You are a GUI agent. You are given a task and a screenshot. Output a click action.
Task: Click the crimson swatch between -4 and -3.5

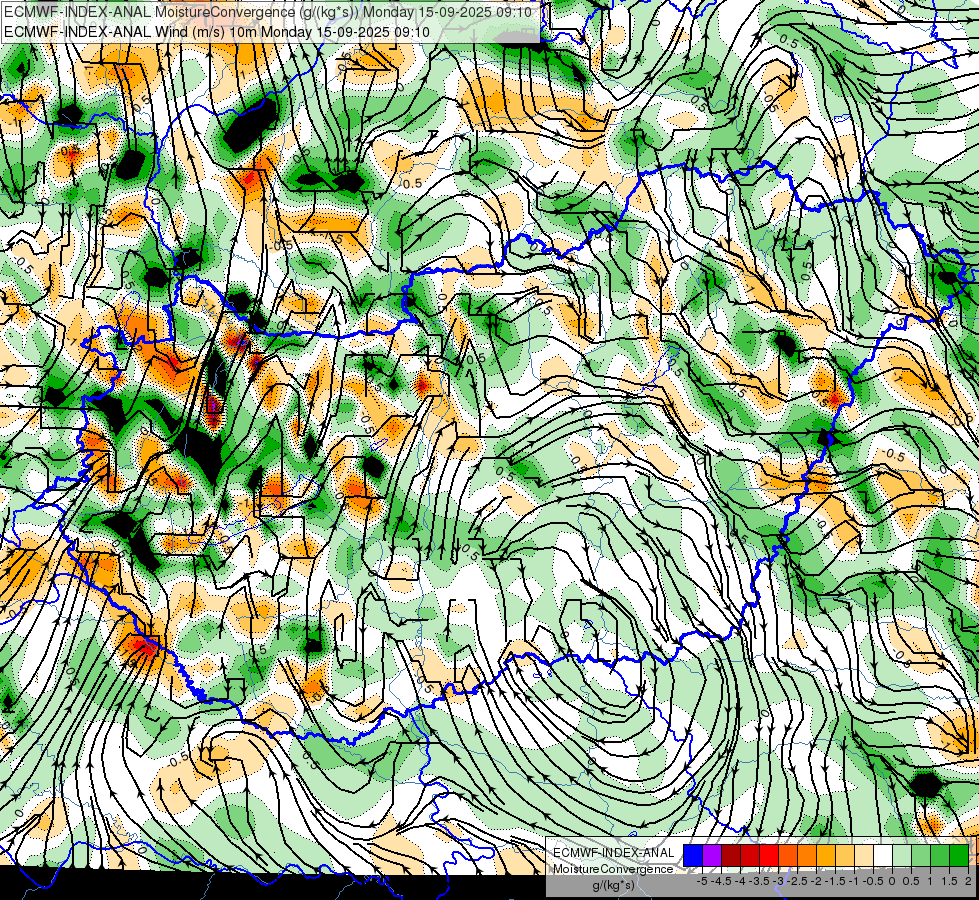750,856
